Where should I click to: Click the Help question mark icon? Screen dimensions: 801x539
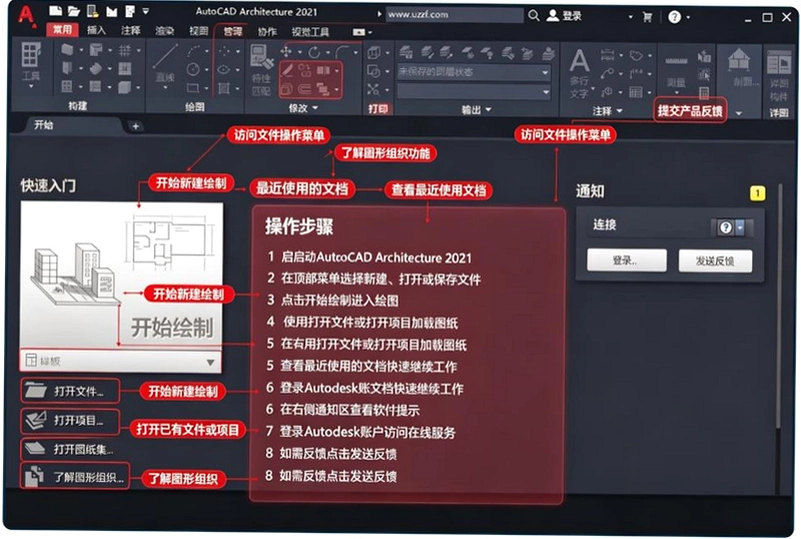(x=674, y=17)
